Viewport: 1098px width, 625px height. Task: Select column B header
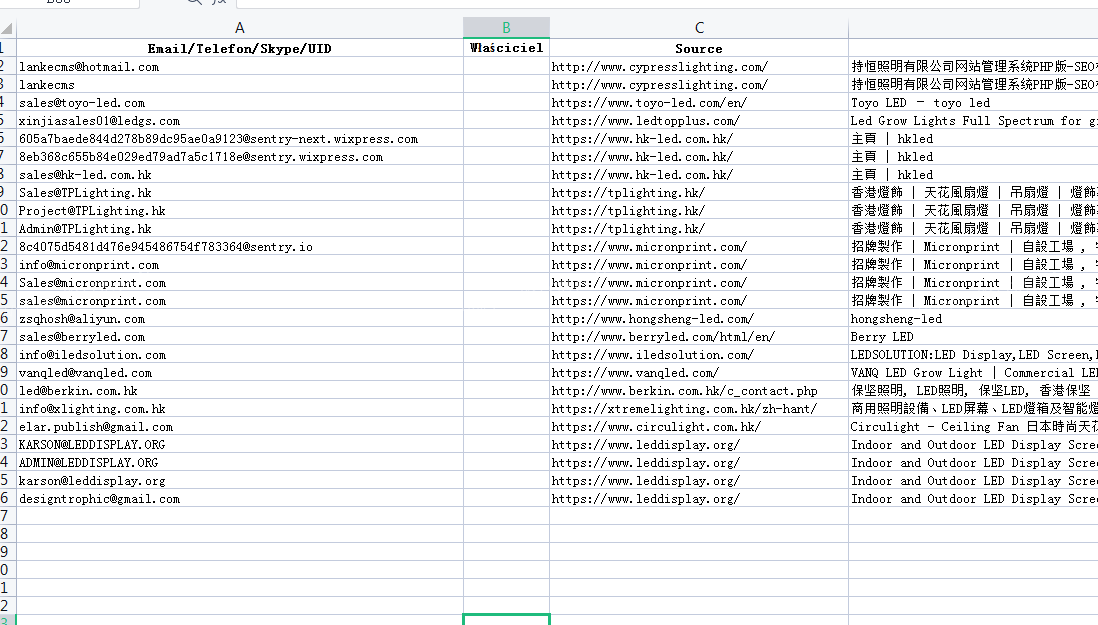506,28
